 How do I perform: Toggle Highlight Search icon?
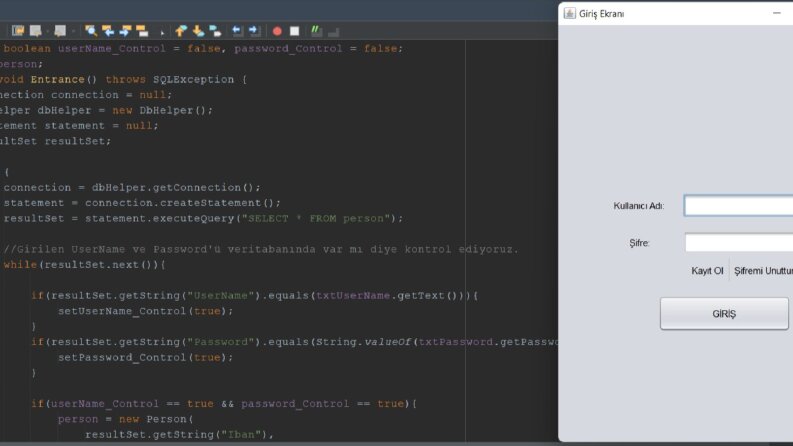click(x=143, y=31)
